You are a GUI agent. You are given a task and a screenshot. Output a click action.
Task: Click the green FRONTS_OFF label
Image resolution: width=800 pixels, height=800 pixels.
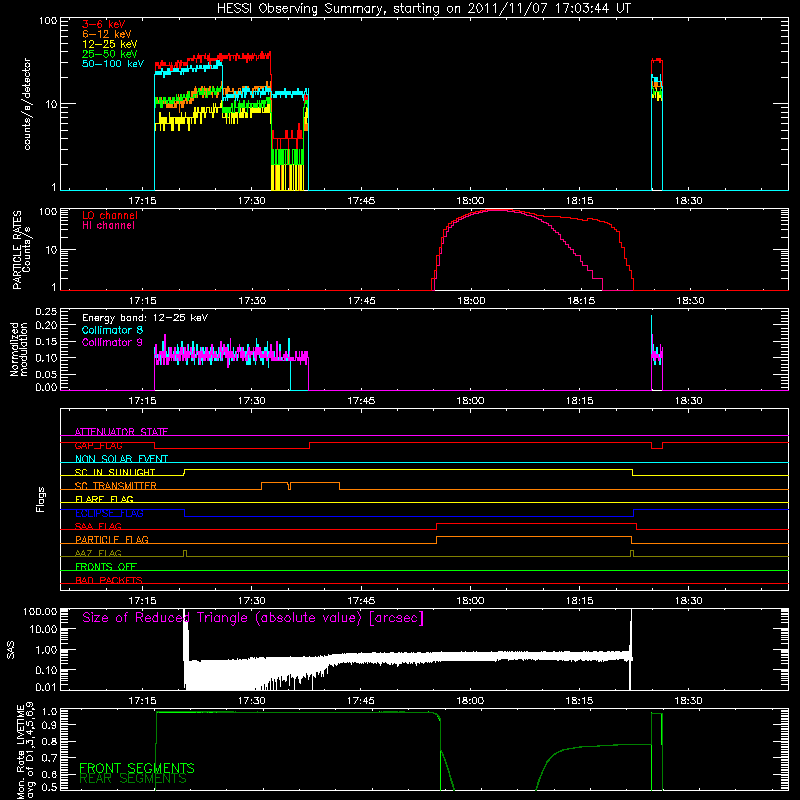click(106, 566)
